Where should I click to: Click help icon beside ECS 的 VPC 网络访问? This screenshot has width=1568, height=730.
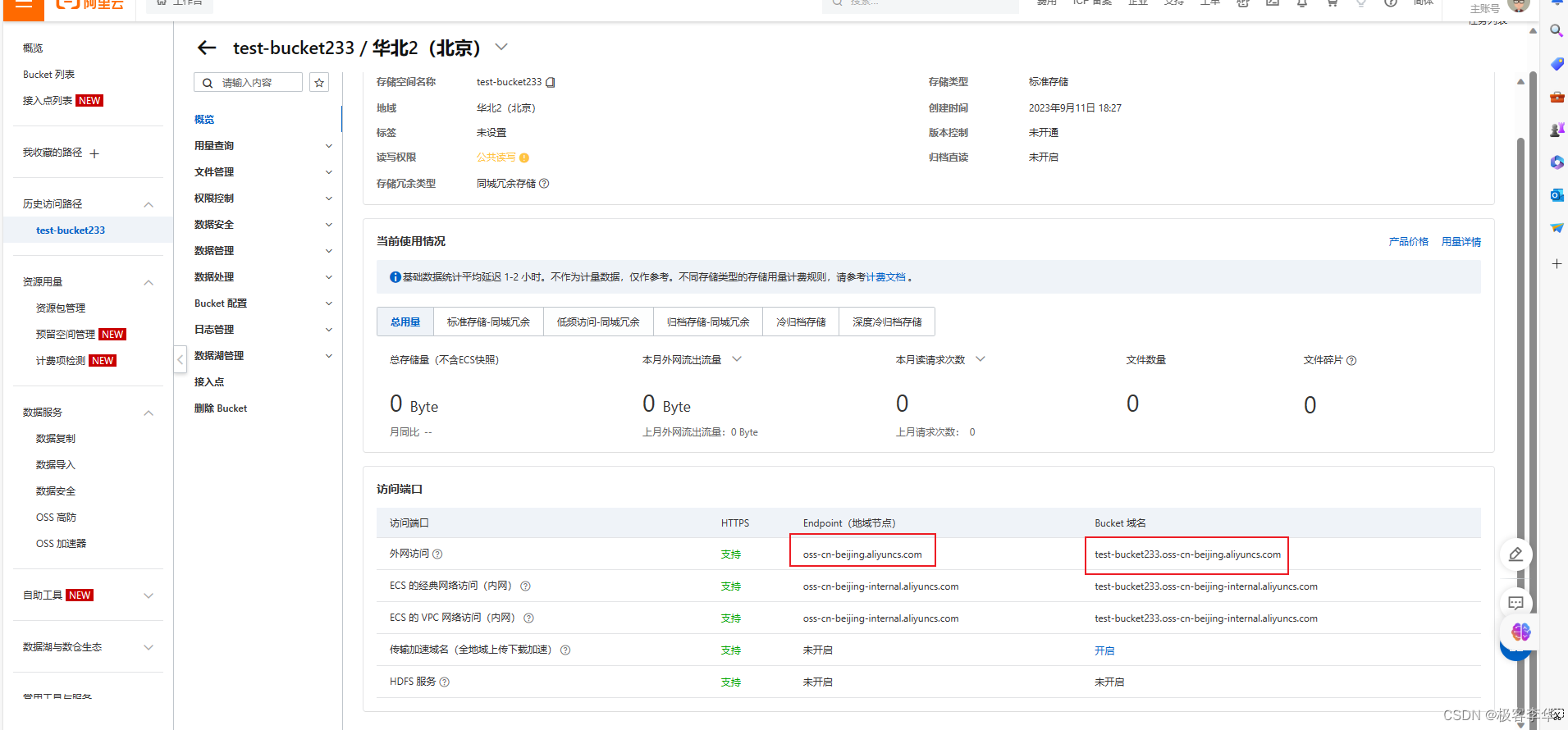click(x=528, y=618)
